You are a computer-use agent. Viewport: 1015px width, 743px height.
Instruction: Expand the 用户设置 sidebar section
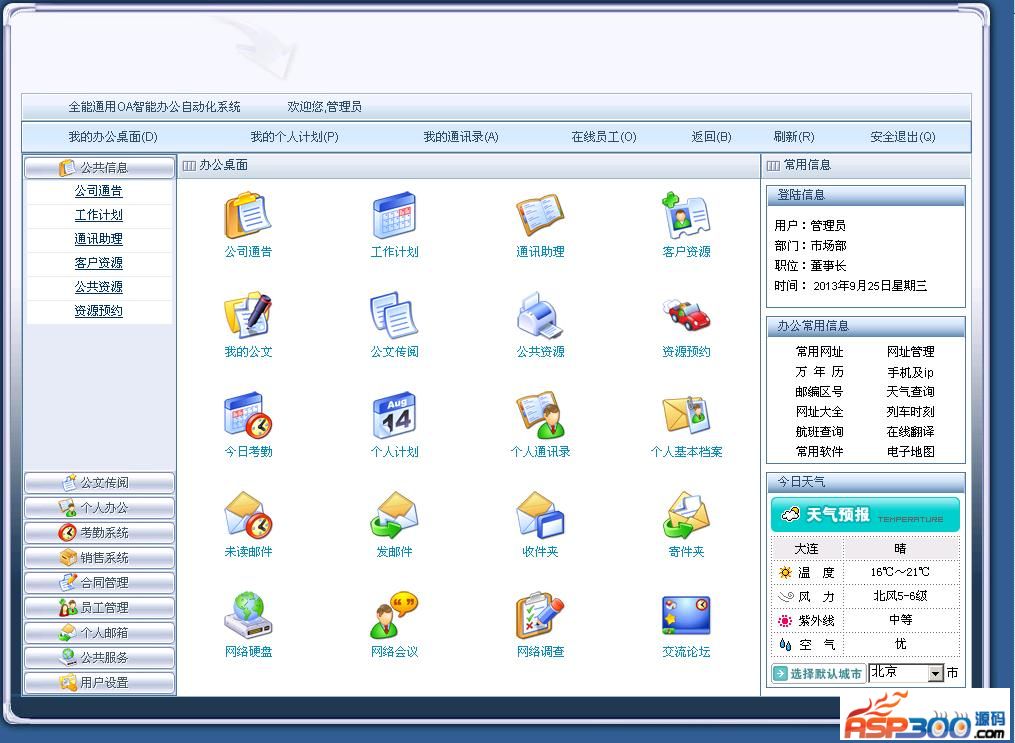99,683
